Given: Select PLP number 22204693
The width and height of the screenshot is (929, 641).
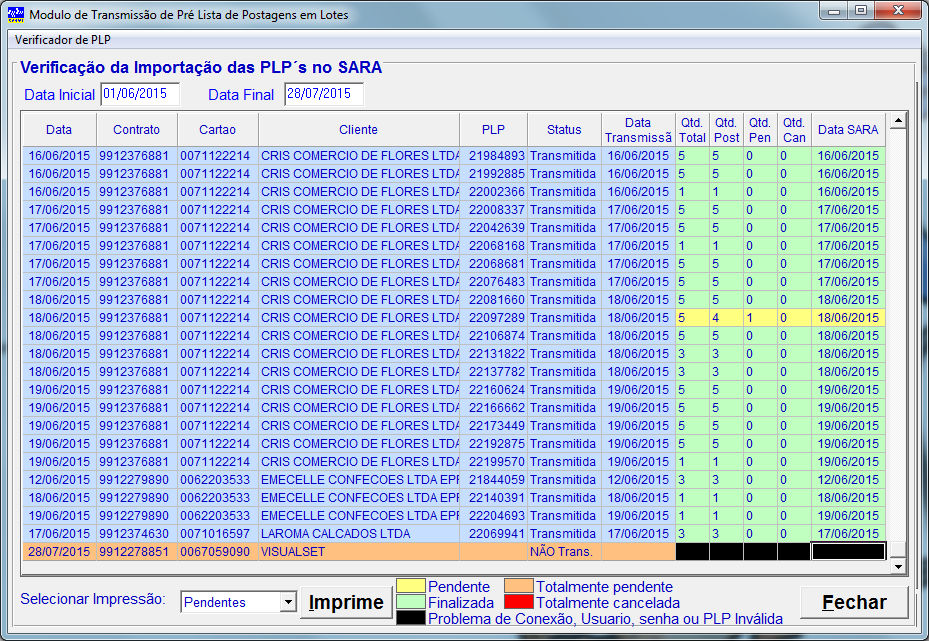Looking at the screenshot, I should [x=496, y=515].
